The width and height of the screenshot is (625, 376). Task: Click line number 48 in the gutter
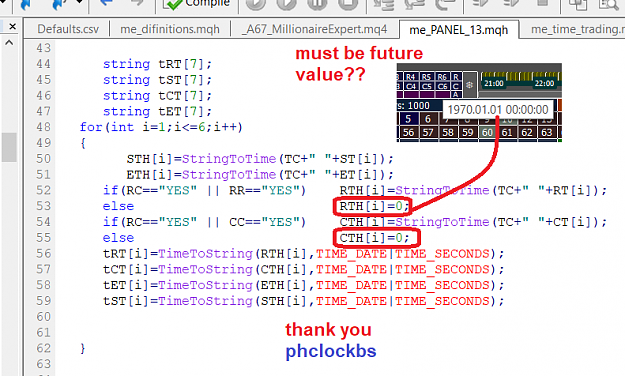pos(43,127)
